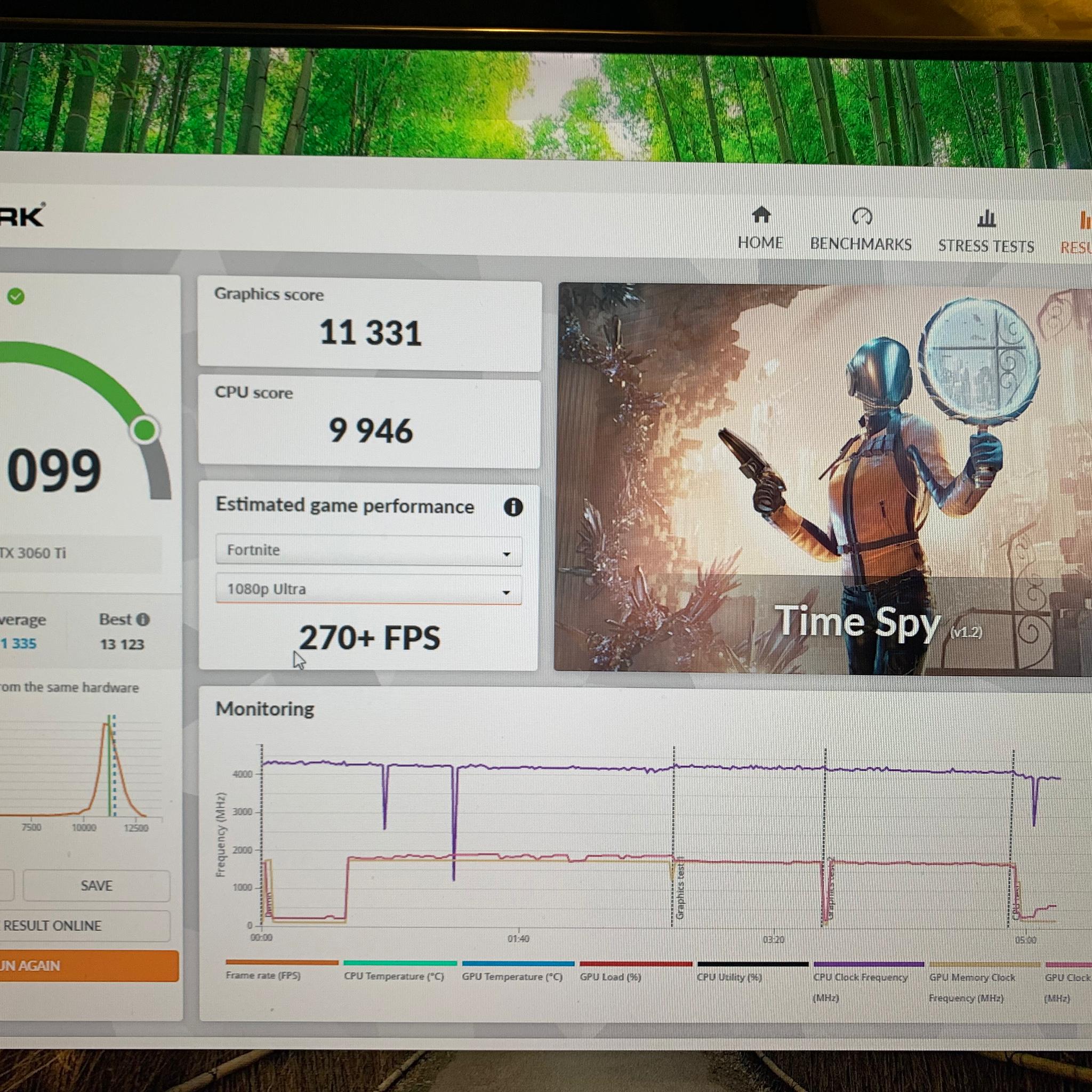Toggle CPU Clock Frequency legend item
This screenshot has height=1092, width=1092.
[868, 982]
